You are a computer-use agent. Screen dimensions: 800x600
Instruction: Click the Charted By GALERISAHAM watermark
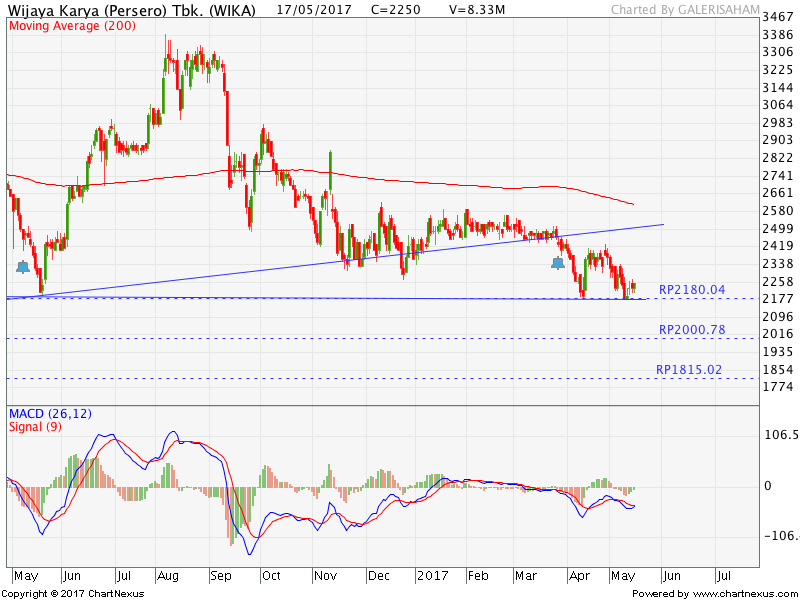[696, 10]
